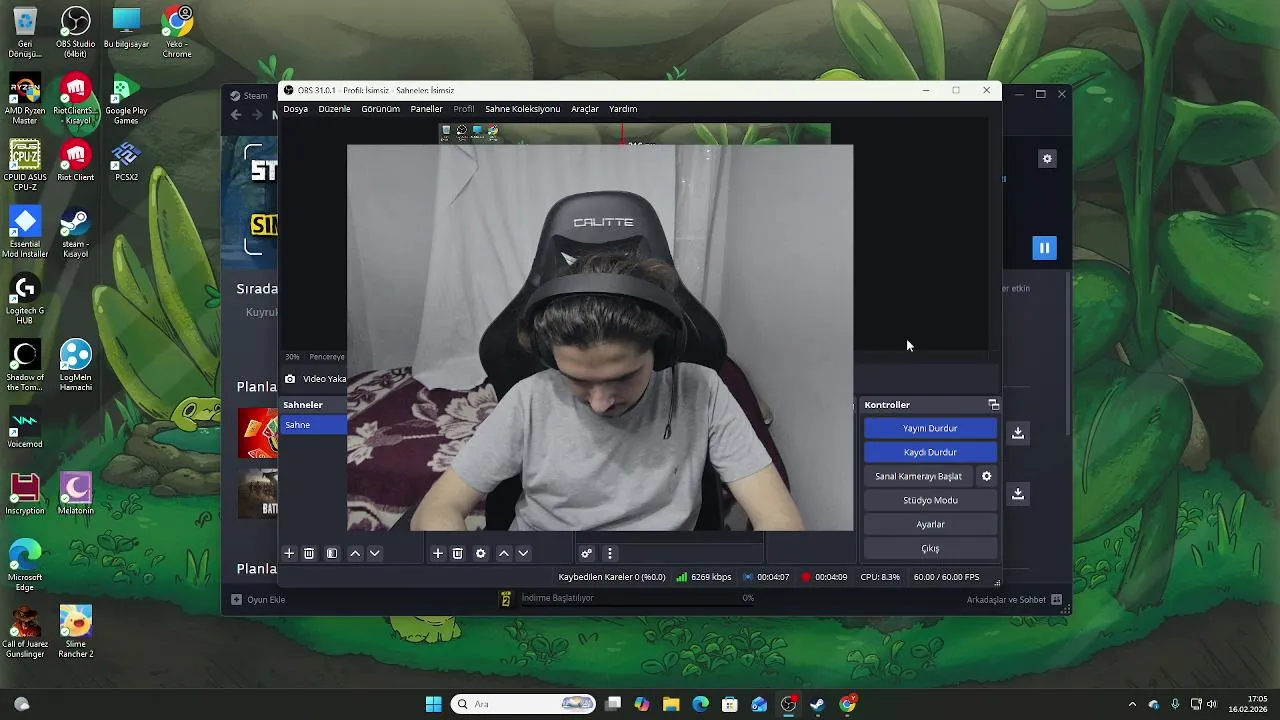The width and height of the screenshot is (1280, 720).
Task: Move the scene down arrow in Sahneler
Action: coord(375,553)
